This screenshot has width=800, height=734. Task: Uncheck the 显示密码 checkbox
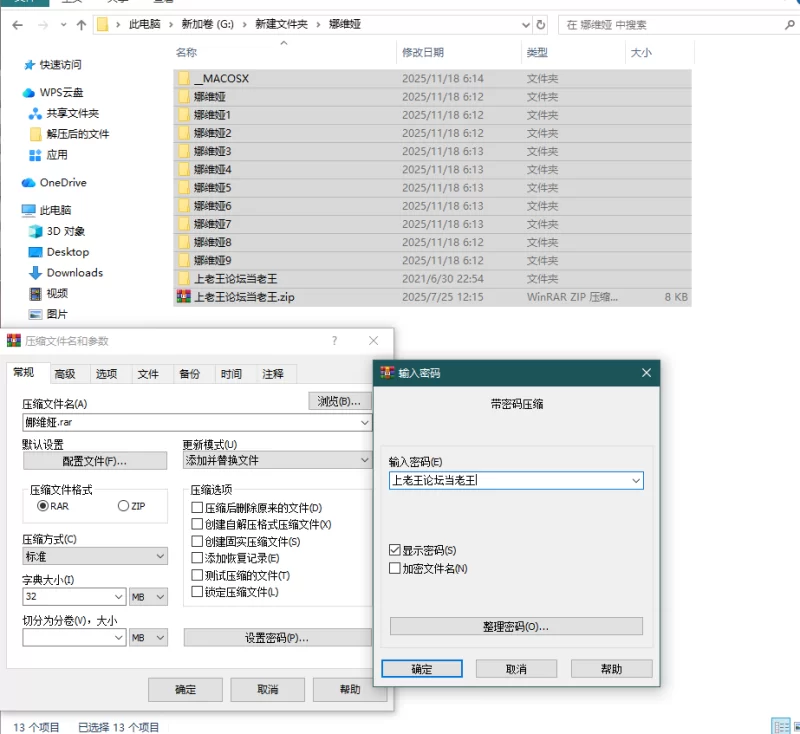[x=395, y=551]
